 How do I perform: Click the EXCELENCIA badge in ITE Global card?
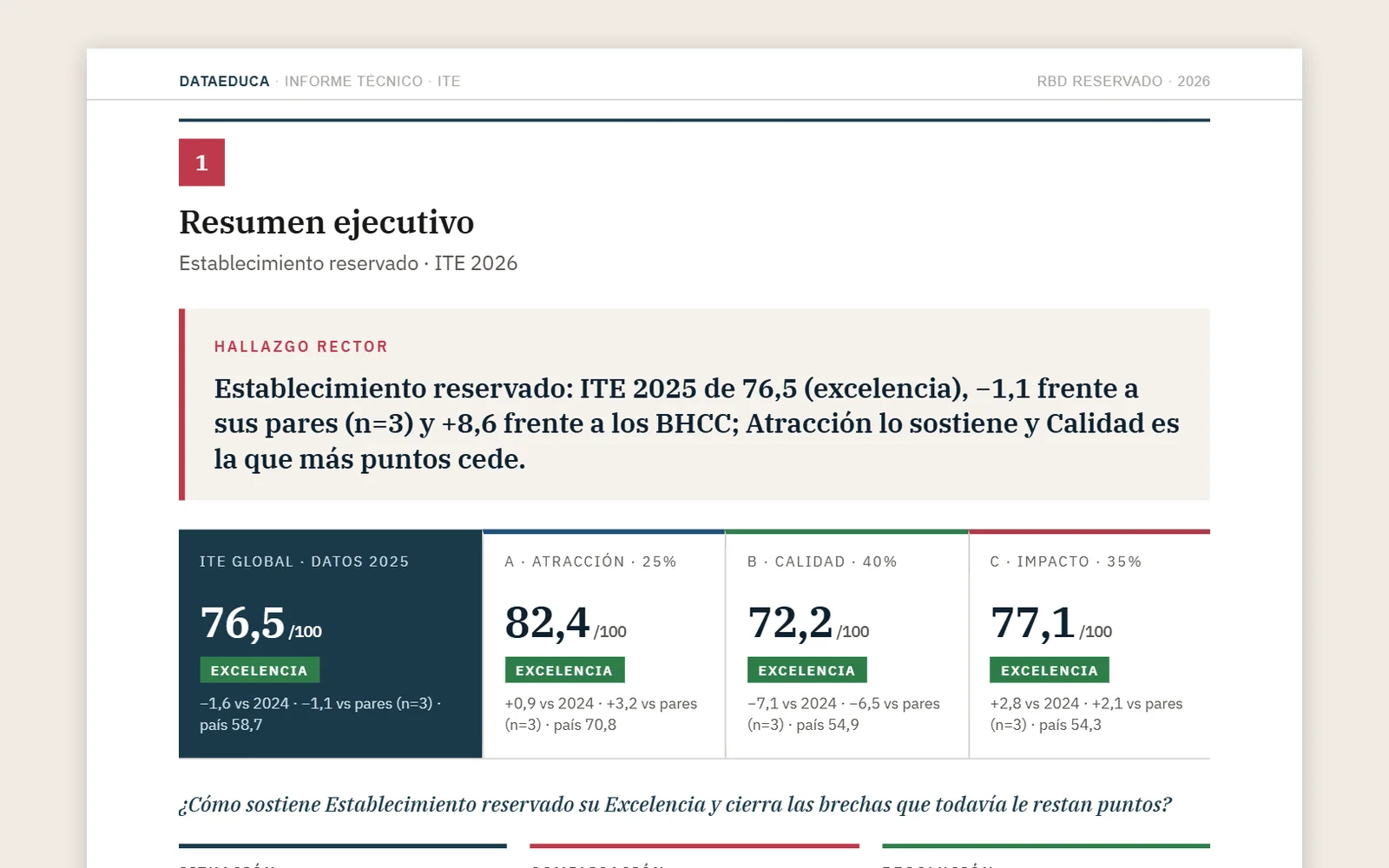coord(260,670)
